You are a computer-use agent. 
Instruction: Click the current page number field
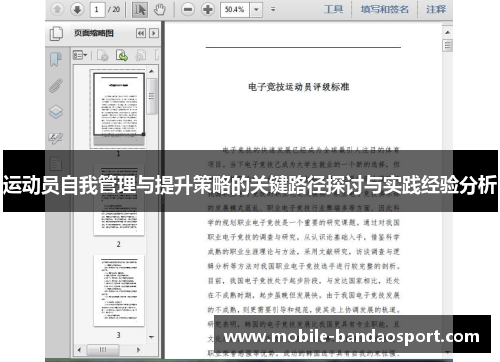(x=97, y=9)
